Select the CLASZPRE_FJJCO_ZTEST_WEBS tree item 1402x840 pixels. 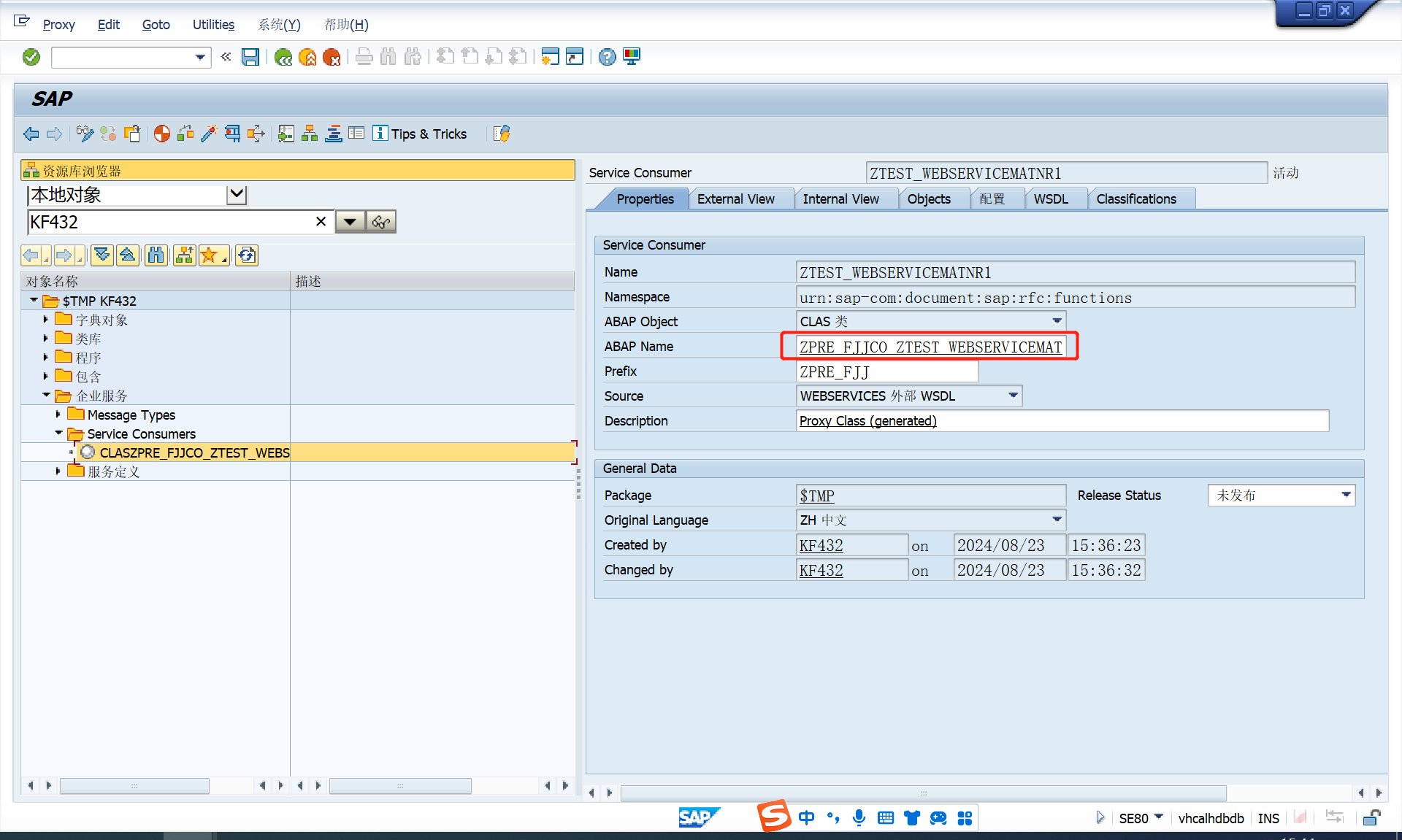[194, 452]
